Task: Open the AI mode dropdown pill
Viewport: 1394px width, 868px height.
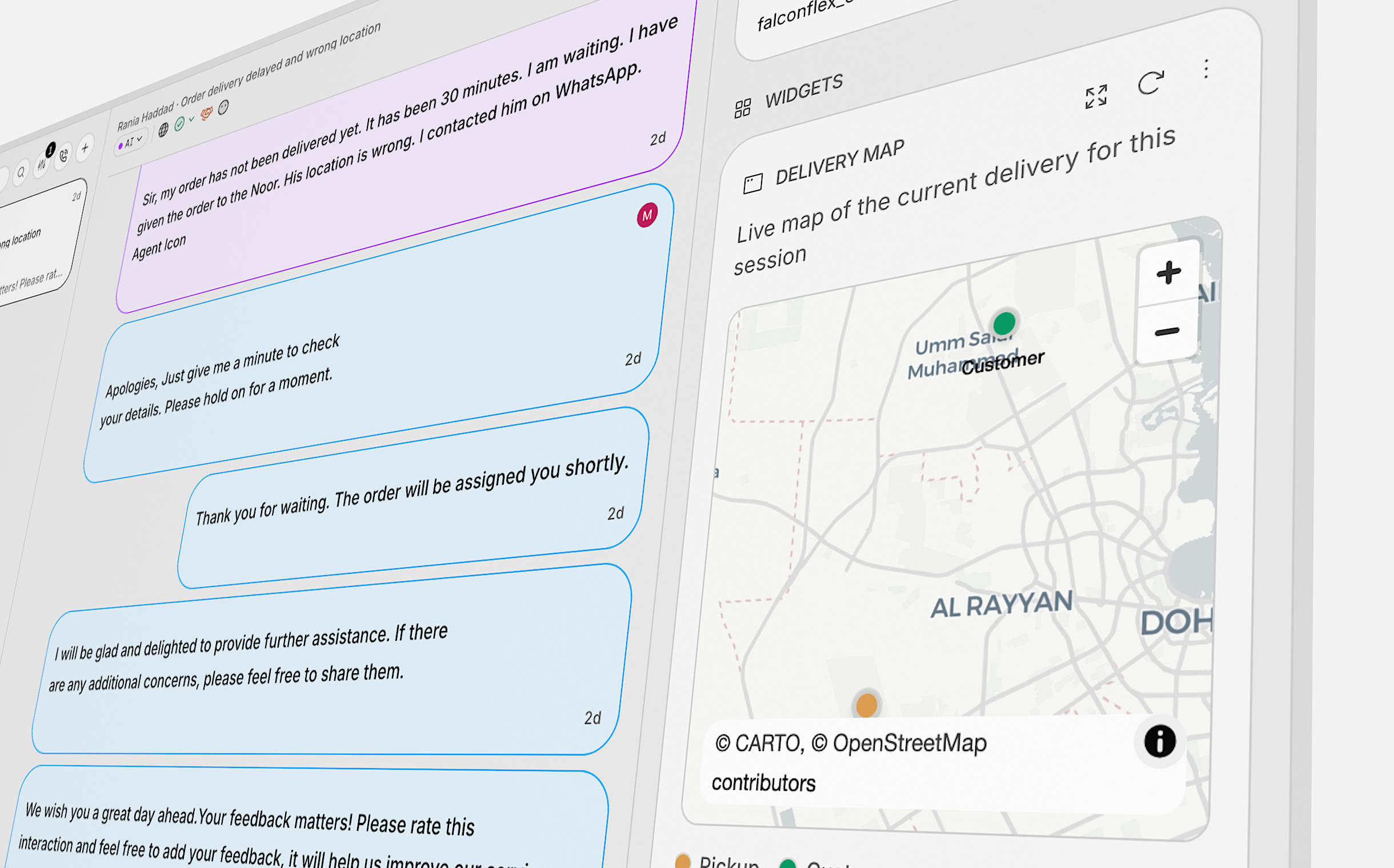Action: (x=130, y=141)
